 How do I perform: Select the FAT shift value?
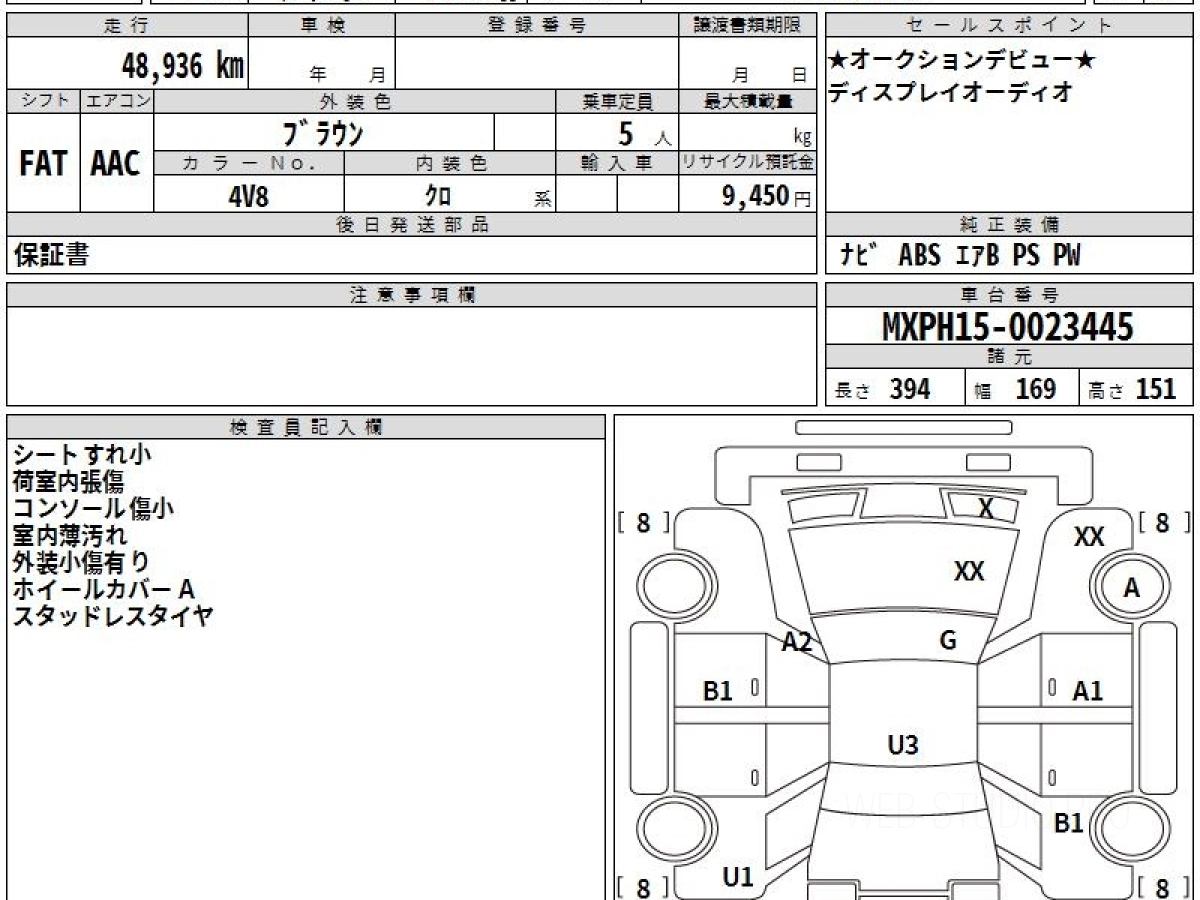43,163
